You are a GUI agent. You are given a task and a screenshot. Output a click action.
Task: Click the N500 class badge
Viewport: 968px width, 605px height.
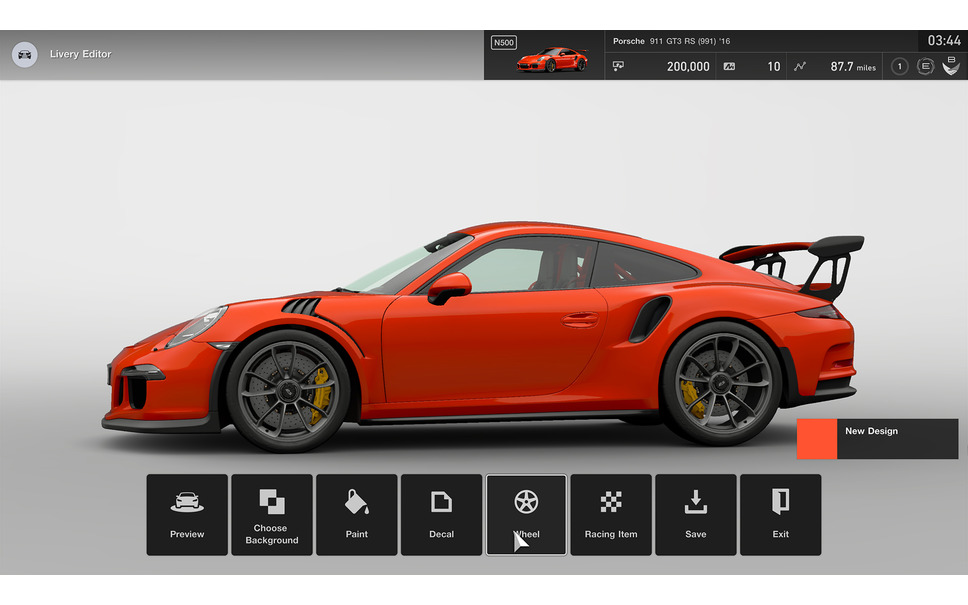(504, 43)
